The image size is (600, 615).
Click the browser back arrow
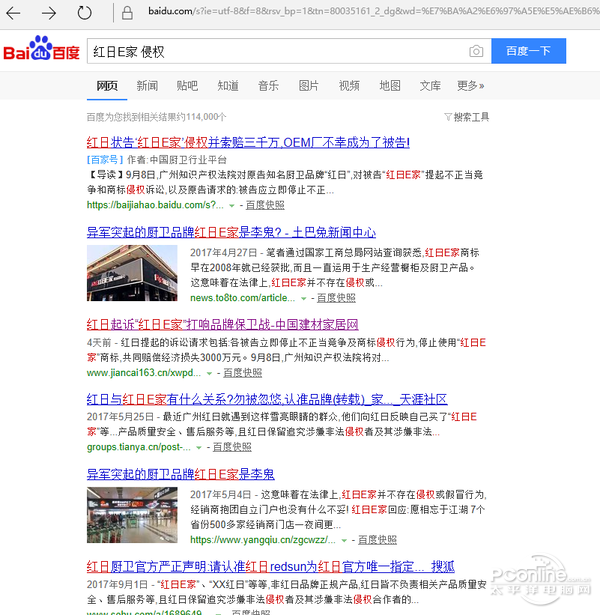13,13
